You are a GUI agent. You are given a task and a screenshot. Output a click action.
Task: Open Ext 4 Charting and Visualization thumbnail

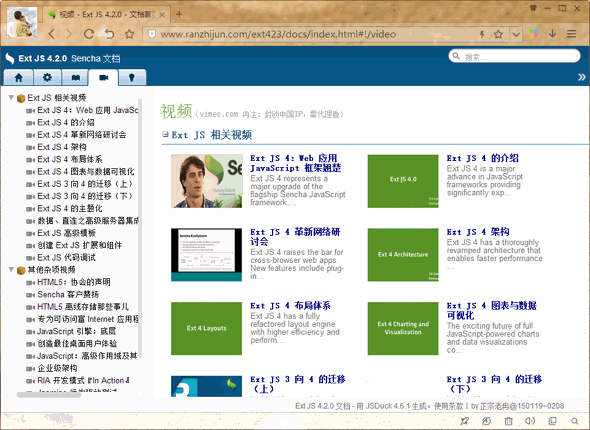point(403,328)
